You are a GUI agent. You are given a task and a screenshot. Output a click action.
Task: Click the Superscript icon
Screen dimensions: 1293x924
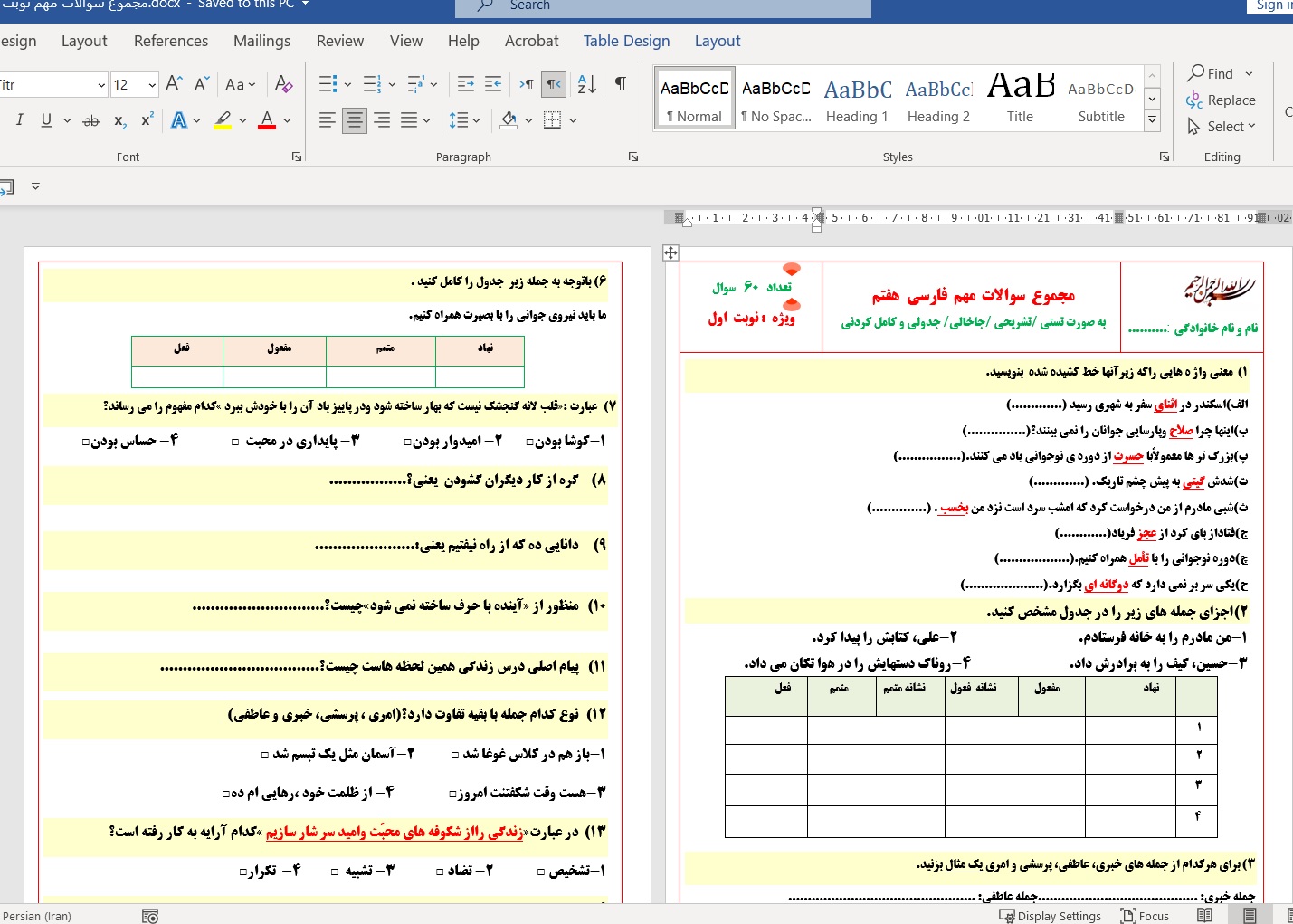tap(147, 120)
